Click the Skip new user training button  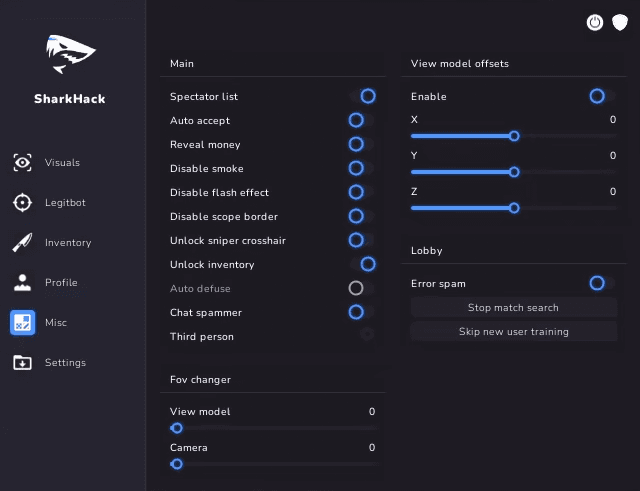(513, 331)
